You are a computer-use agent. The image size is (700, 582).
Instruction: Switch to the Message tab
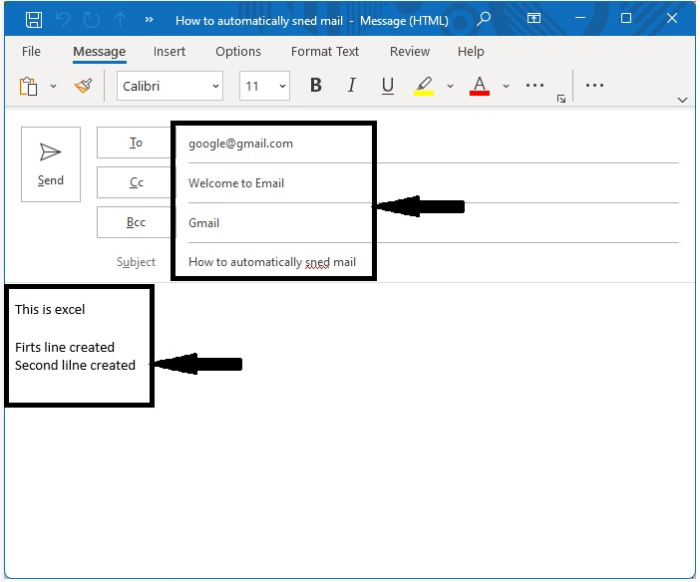(x=99, y=52)
